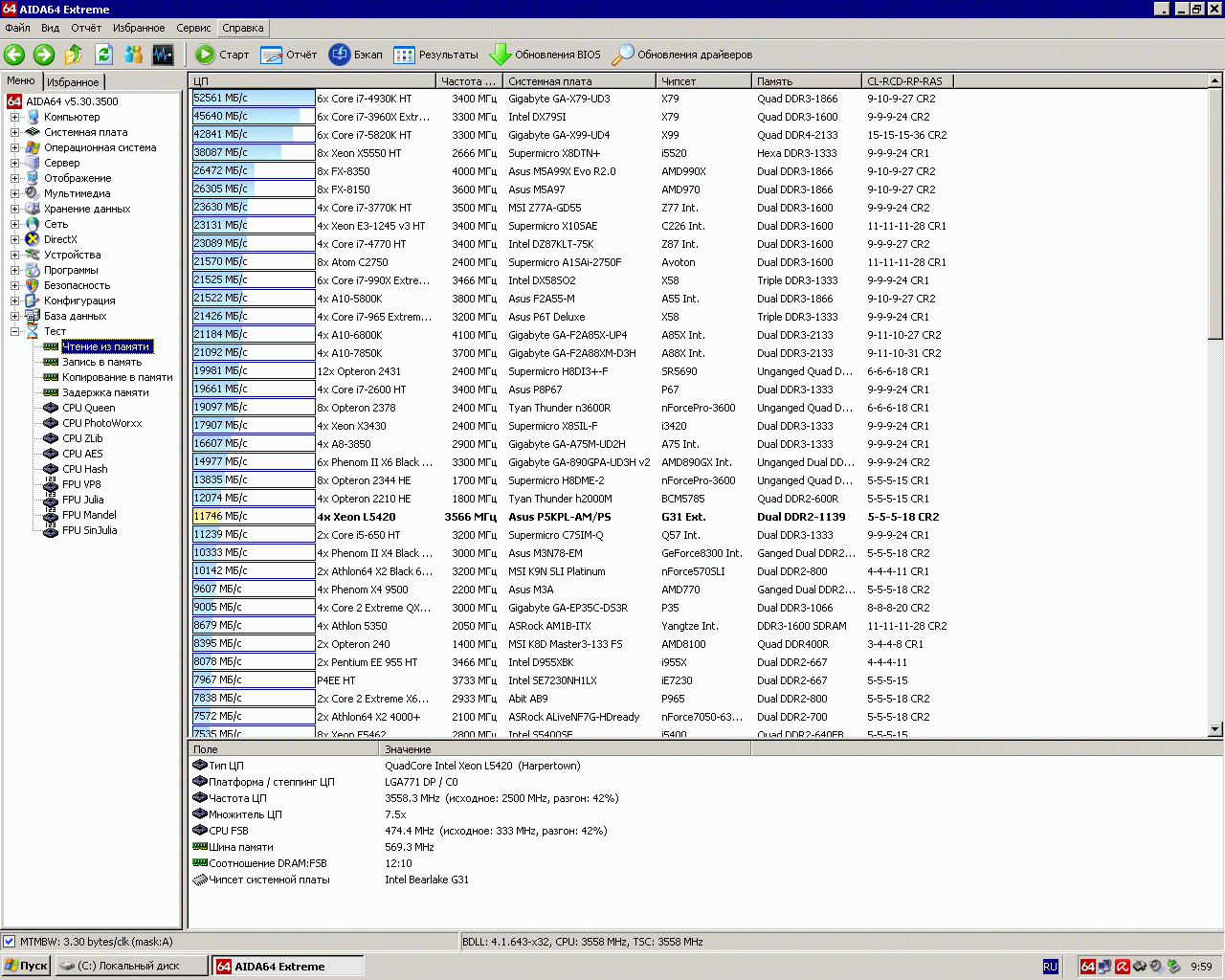Select CPU Queen benchmark in tree
This screenshot has height=980, width=1225.
click(88, 408)
